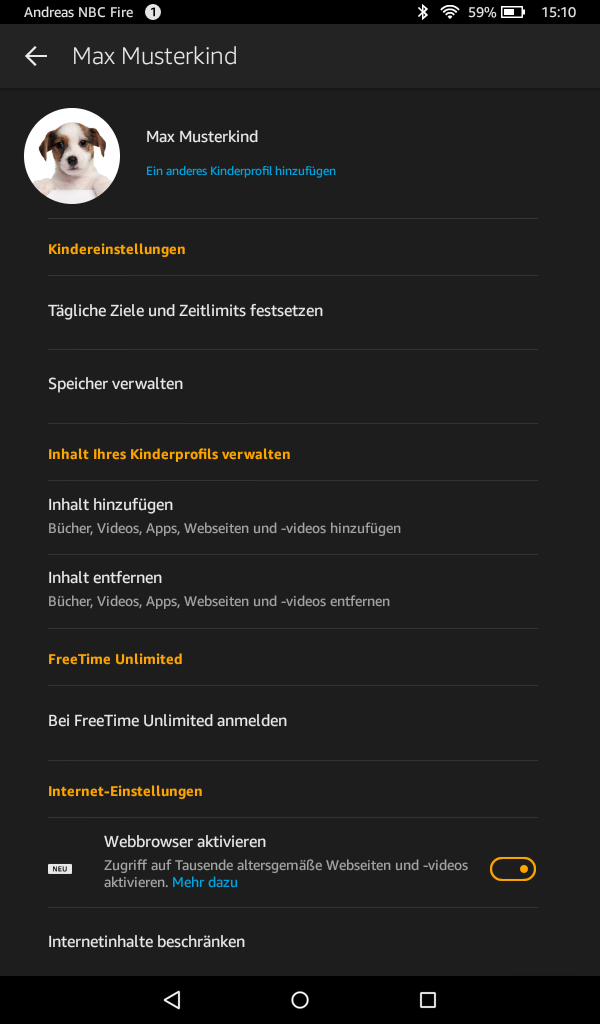600x1024 pixels.
Task: Tap the Wi-Fi status icon
Action: pos(449,12)
